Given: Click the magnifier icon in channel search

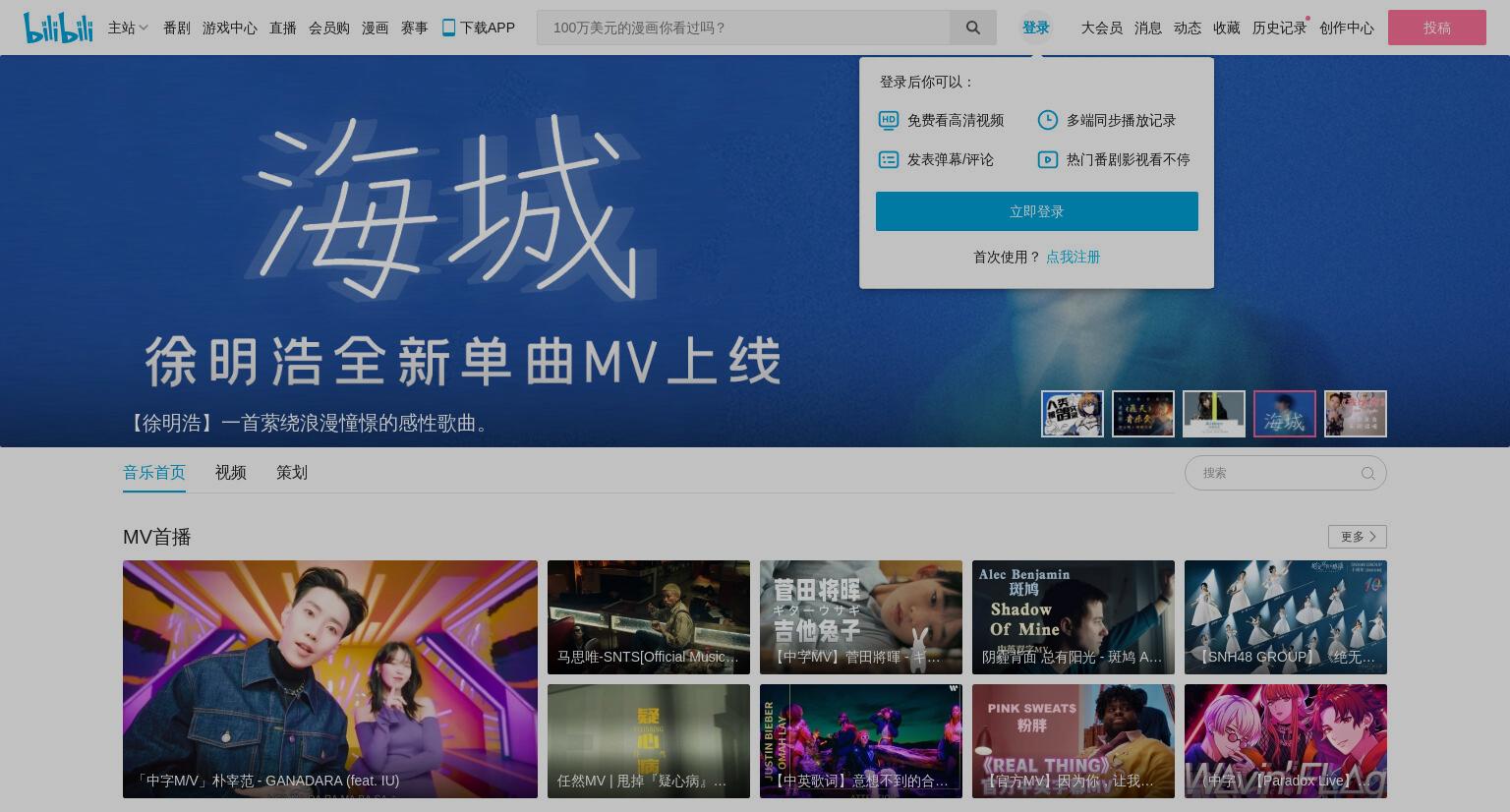Looking at the screenshot, I should (x=1367, y=473).
